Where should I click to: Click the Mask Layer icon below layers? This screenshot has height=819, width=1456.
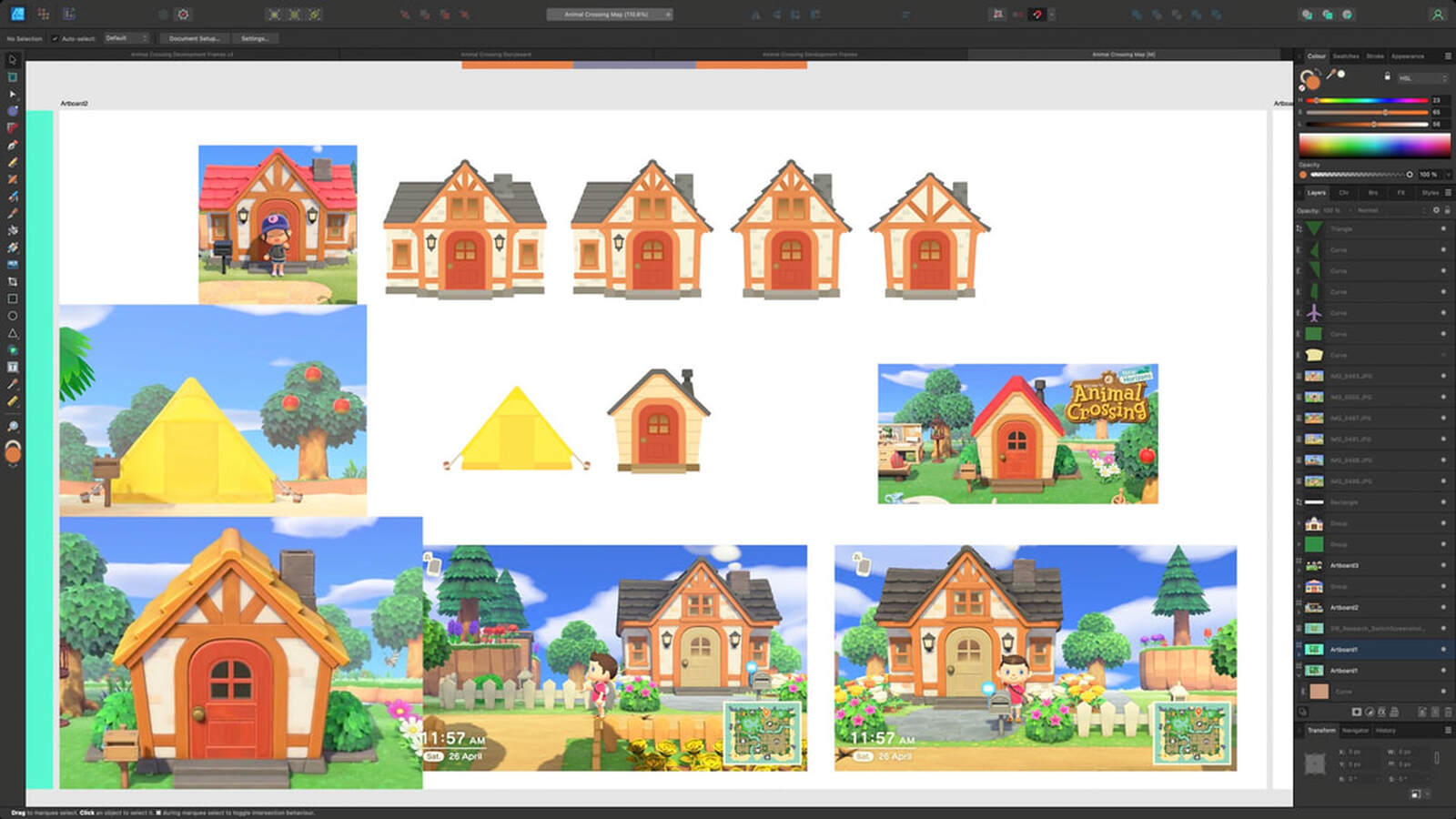point(1356,712)
